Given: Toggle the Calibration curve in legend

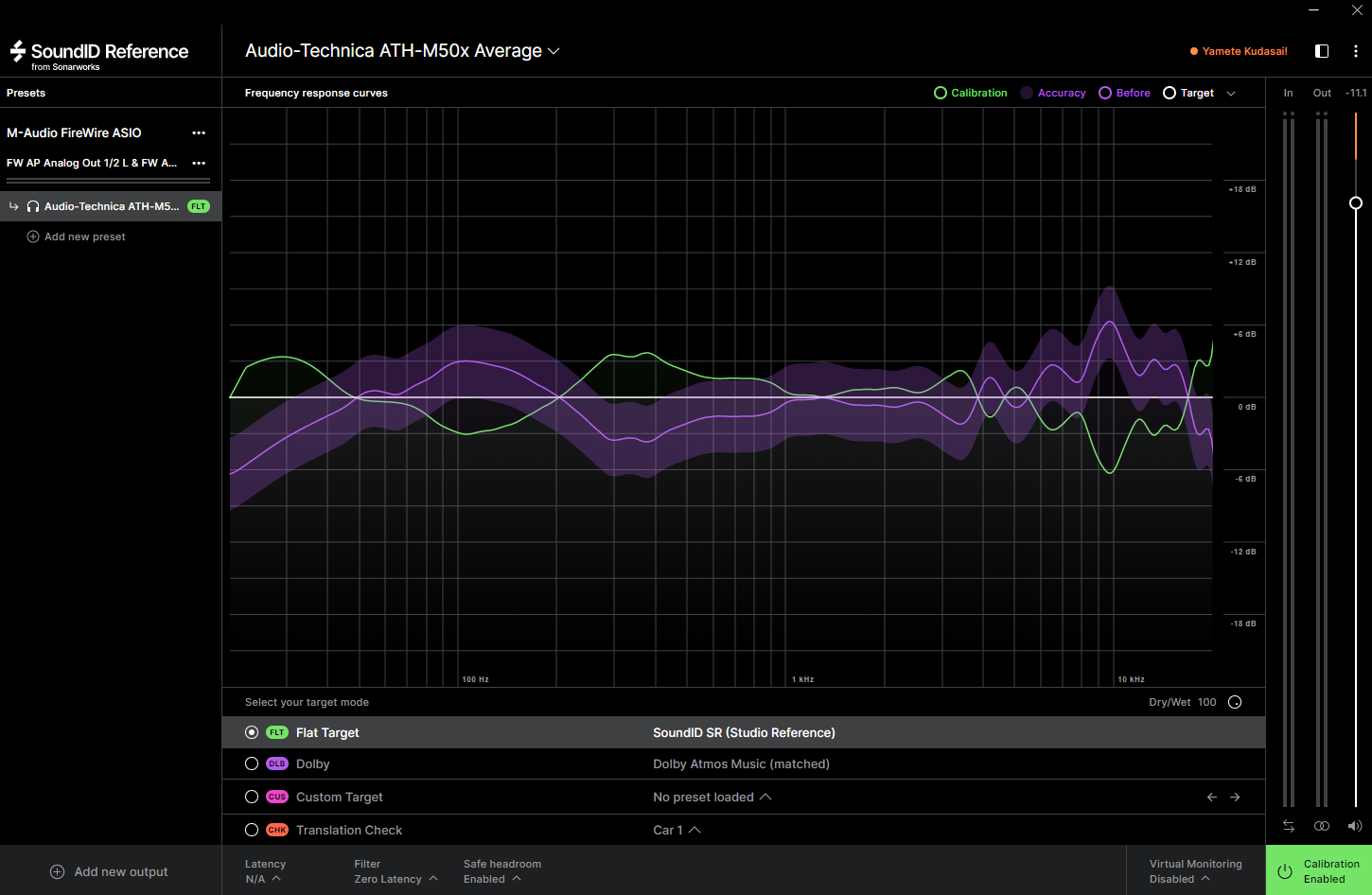Looking at the screenshot, I should click(971, 93).
